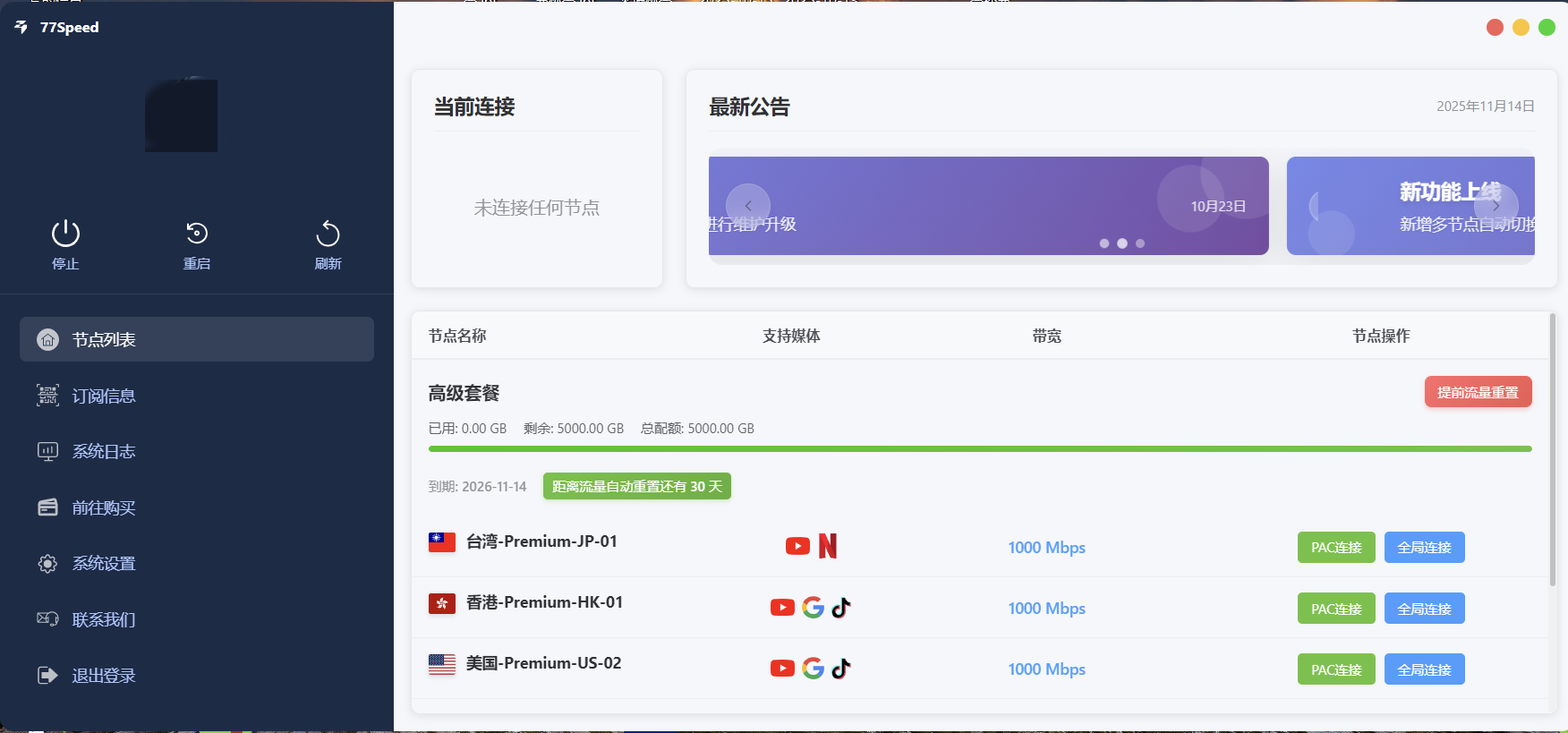Screen dimensions: 1568x733
Task: Click the green traffic usage progress bar
Action: [x=980, y=448]
